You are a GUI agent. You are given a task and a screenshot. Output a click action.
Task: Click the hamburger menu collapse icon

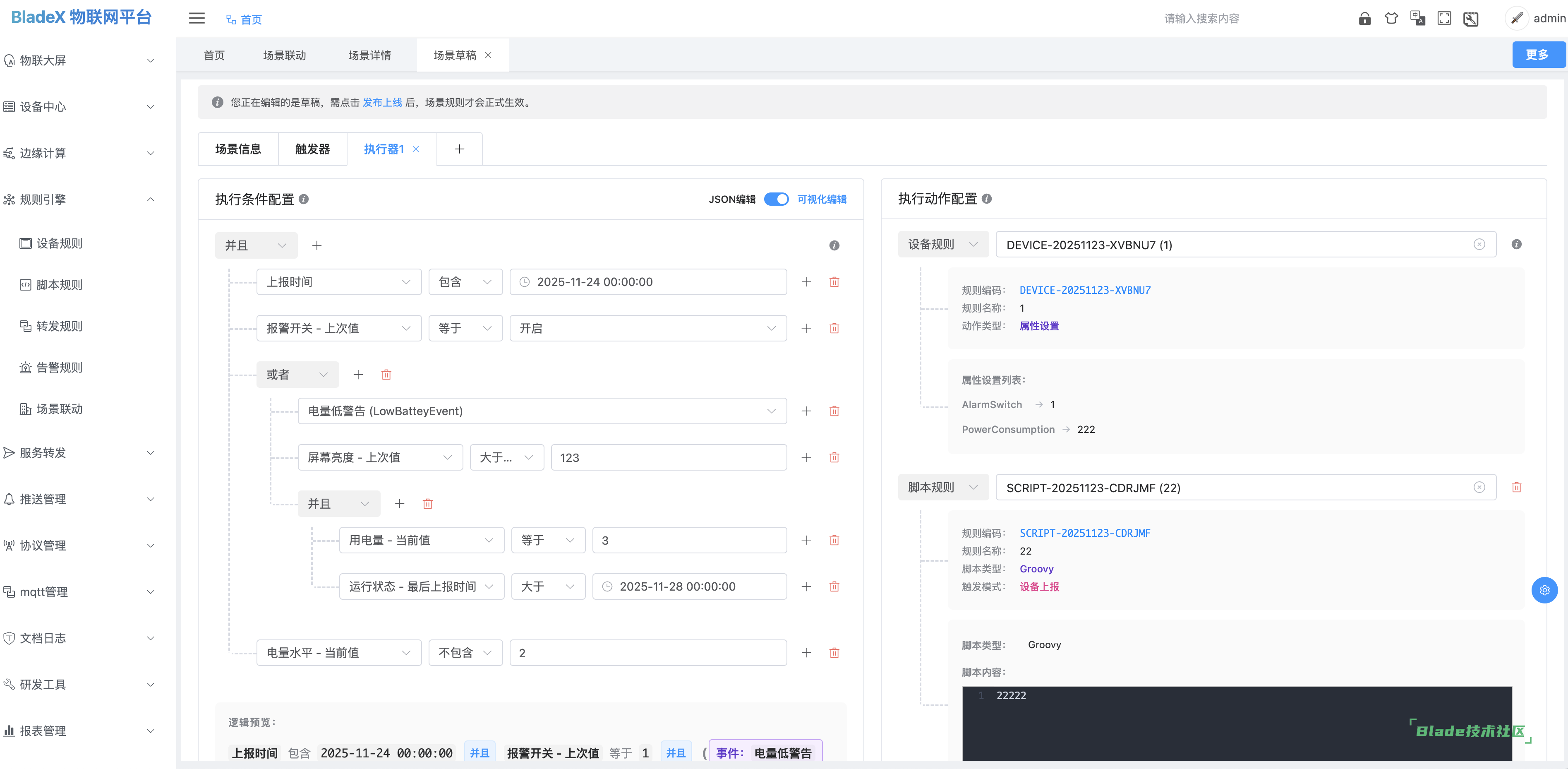pyautogui.click(x=197, y=18)
